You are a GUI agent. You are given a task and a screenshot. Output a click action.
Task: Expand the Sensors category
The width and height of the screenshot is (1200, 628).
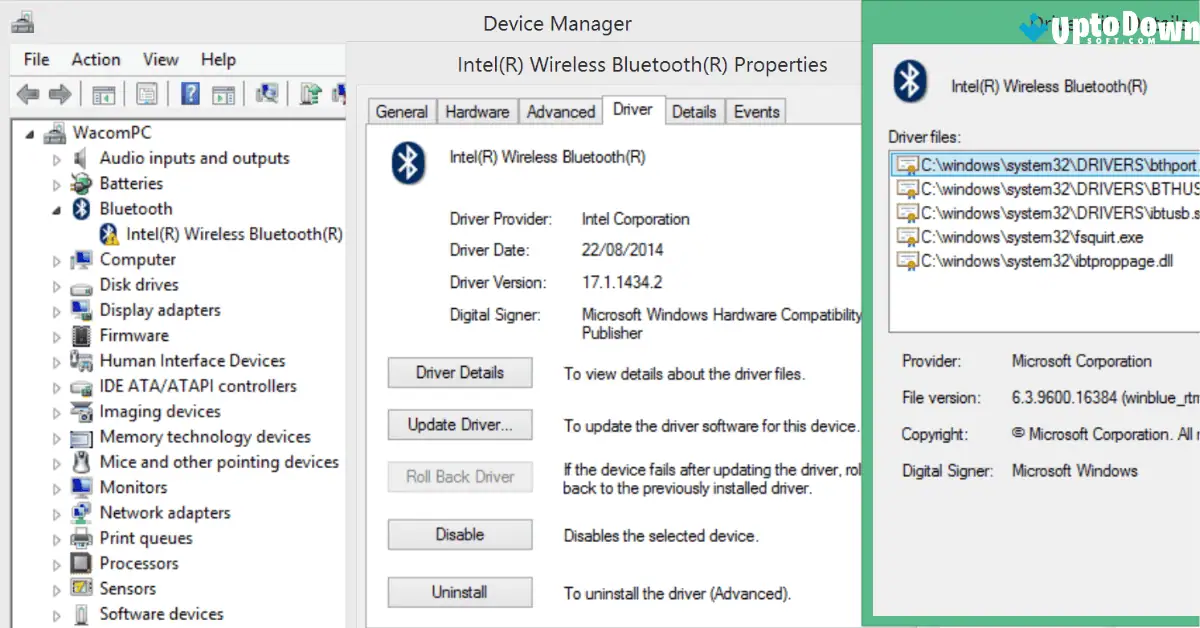point(57,588)
